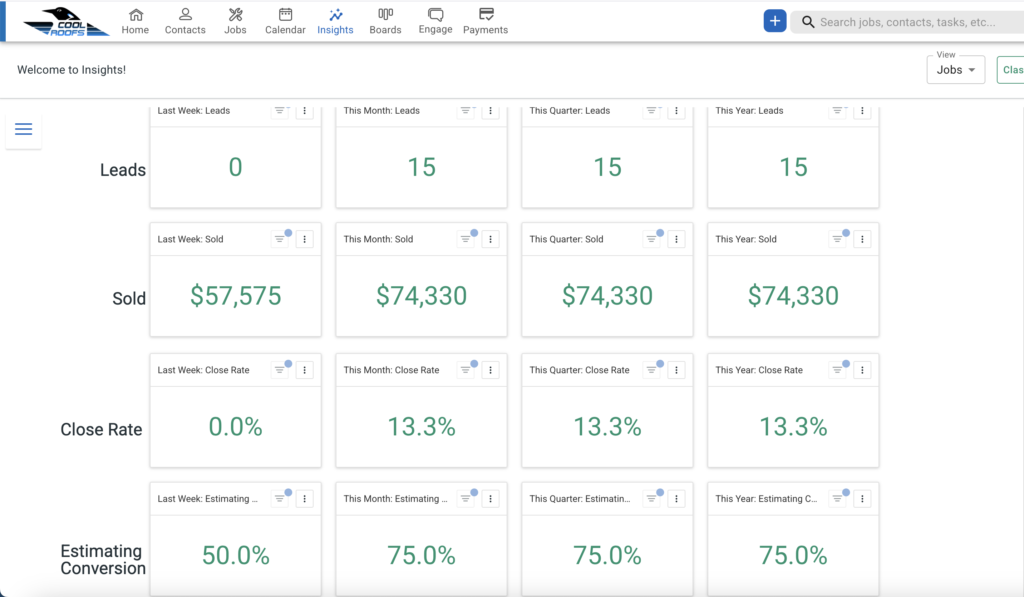This screenshot has height=597, width=1024.
Task: Open three-dot menu on This Quarter: Close Rate
Action: 677,370
